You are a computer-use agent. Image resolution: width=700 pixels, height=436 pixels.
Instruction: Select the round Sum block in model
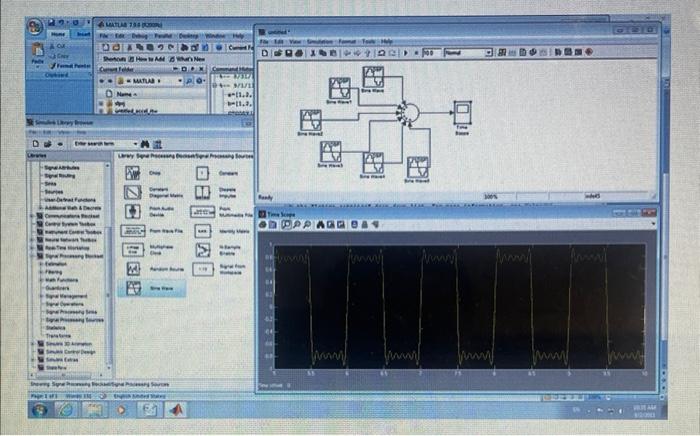(x=410, y=112)
